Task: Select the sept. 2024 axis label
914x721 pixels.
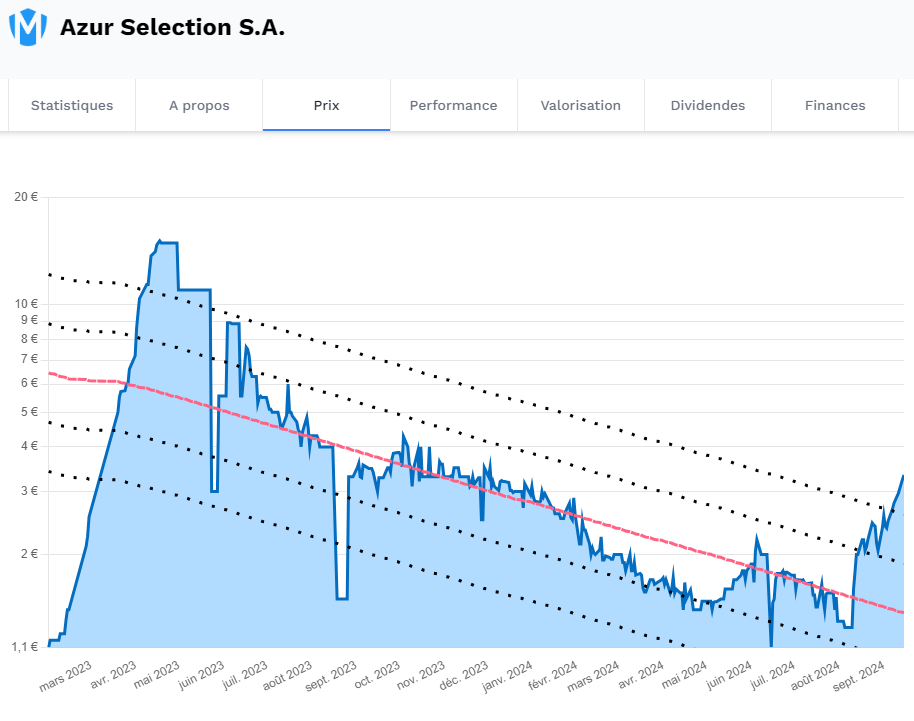Action: pos(859,676)
